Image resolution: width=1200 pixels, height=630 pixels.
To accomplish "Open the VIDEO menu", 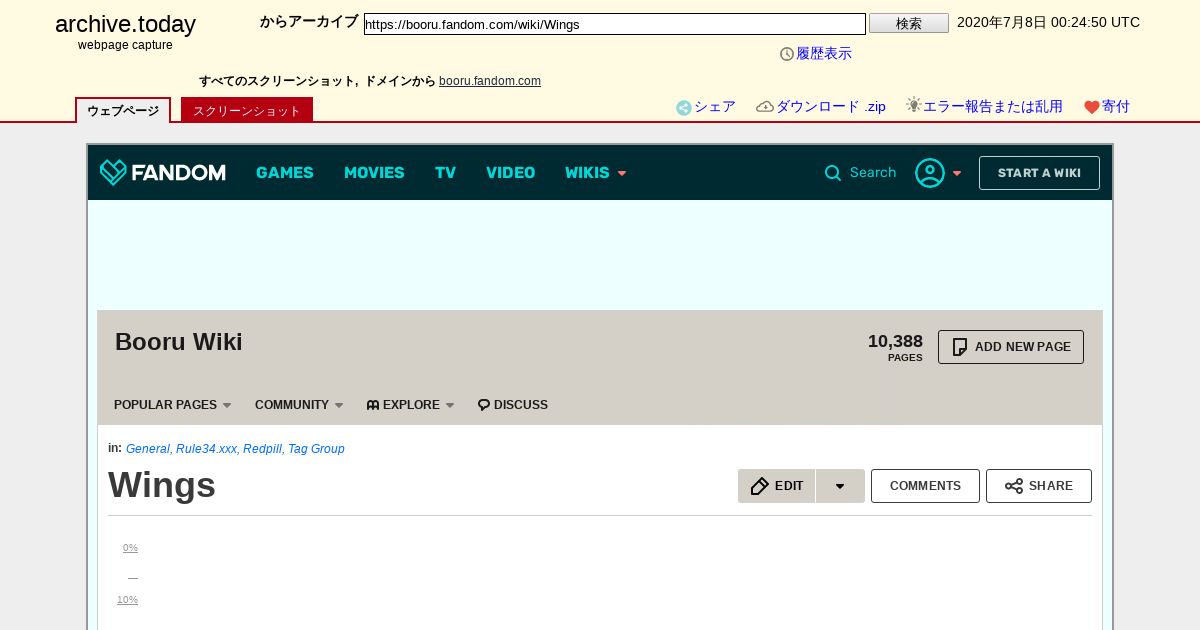I will (510, 173).
